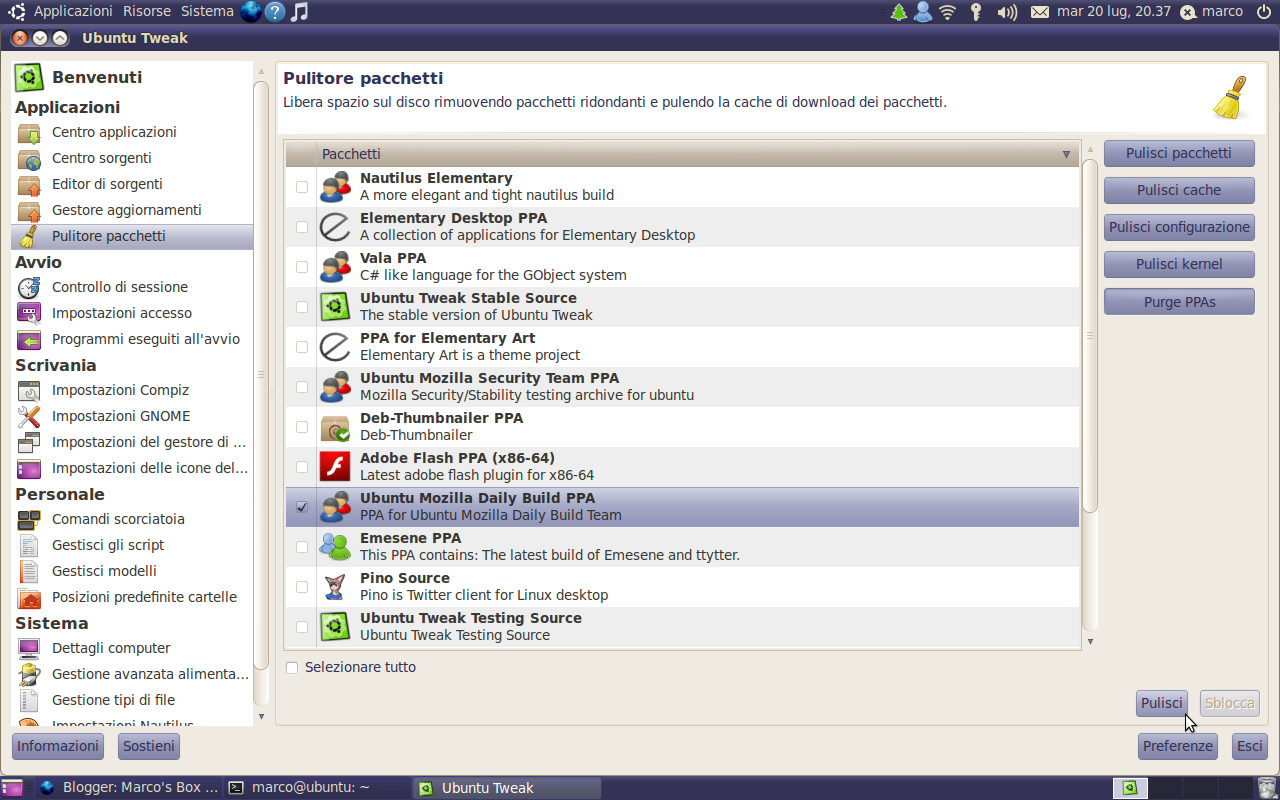Enable the Selezionare tutto checkbox

[x=292, y=667]
